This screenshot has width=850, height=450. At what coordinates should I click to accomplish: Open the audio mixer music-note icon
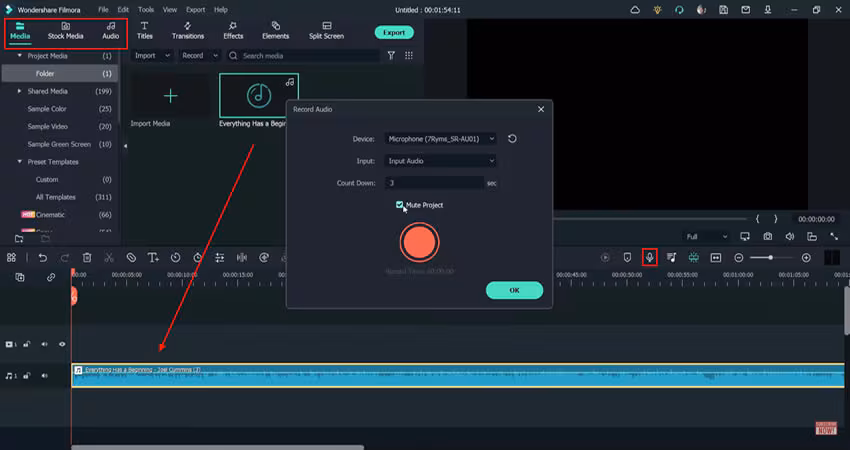[x=672, y=258]
